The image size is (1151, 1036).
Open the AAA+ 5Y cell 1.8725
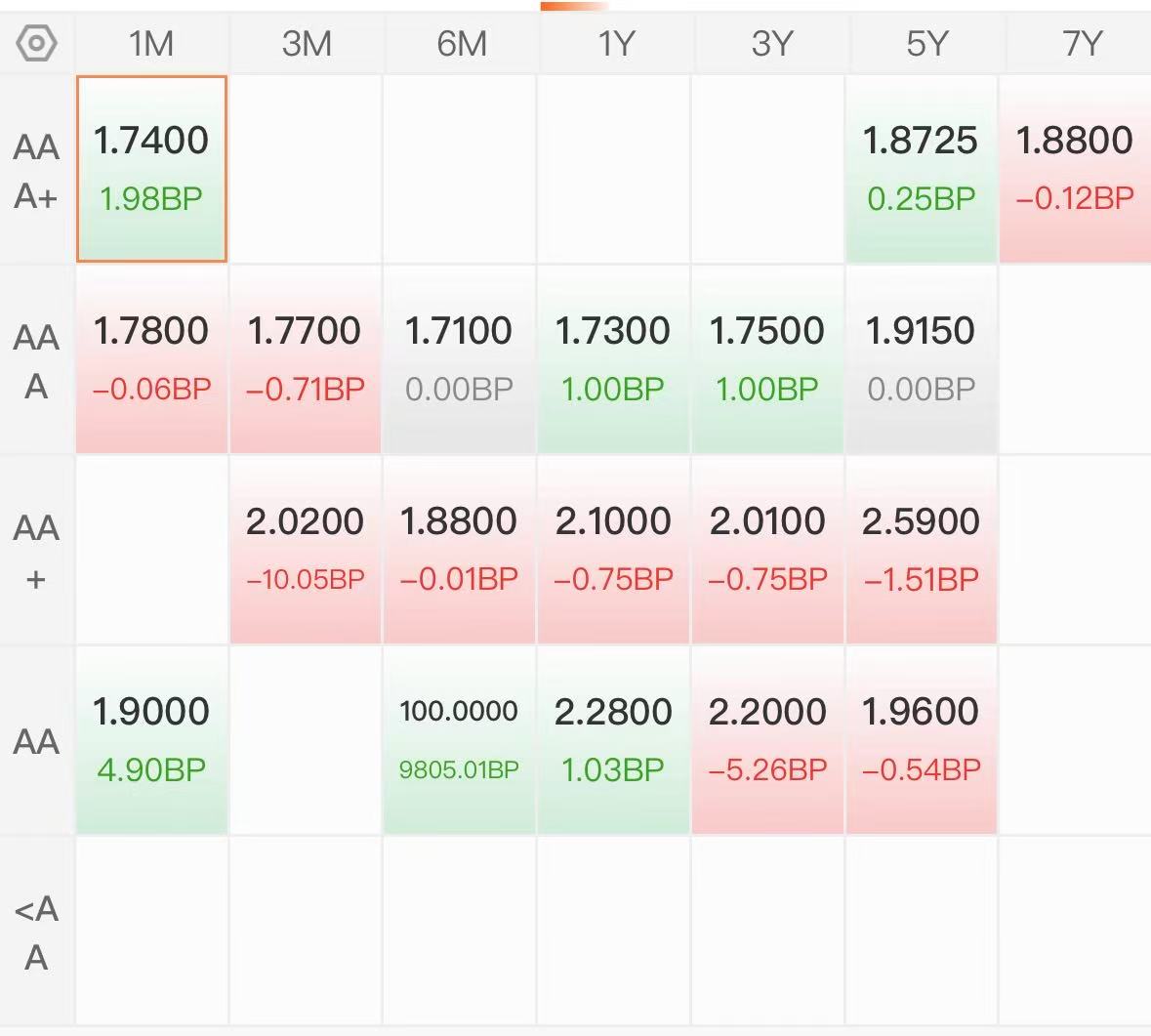pyautogui.click(x=921, y=168)
